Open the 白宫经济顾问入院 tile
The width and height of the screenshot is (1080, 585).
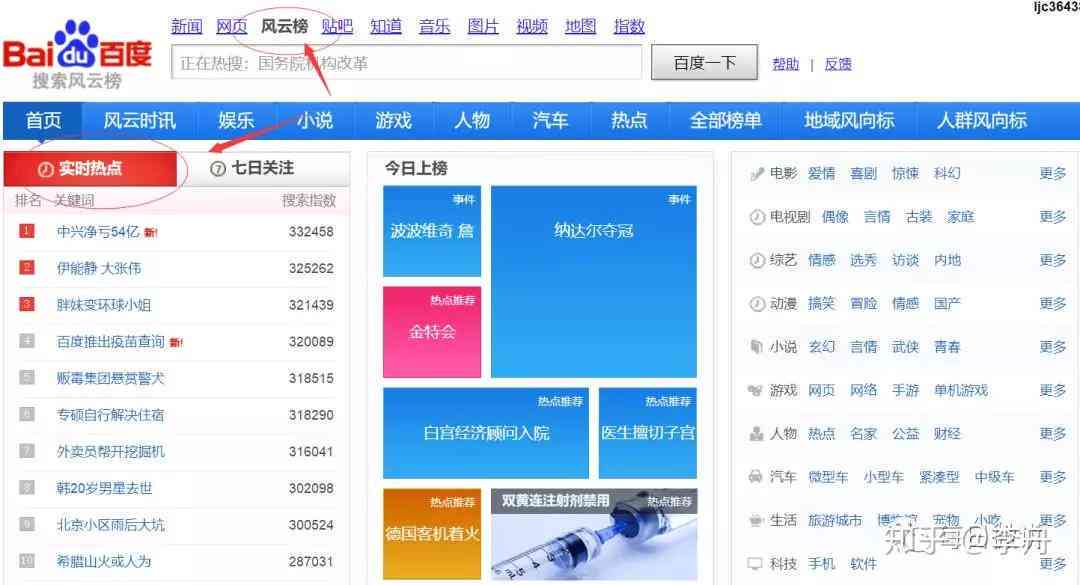[486, 433]
